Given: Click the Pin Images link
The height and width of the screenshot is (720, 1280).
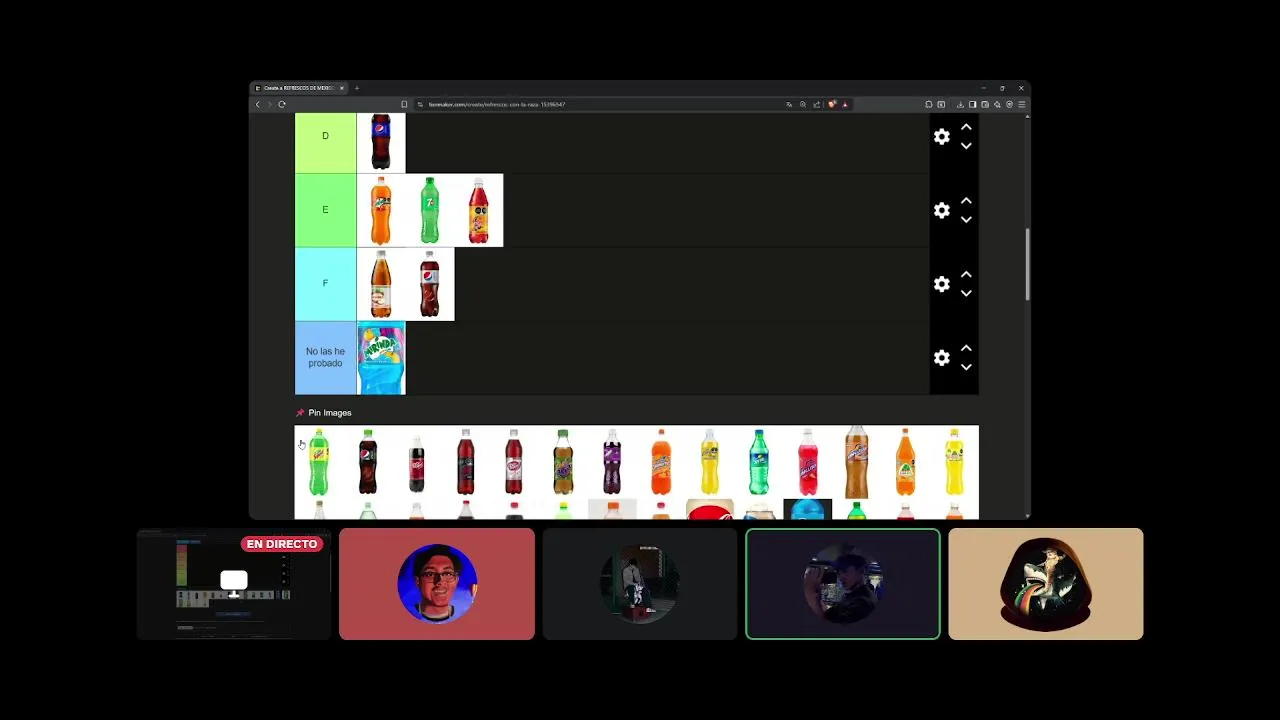Looking at the screenshot, I should (330, 413).
